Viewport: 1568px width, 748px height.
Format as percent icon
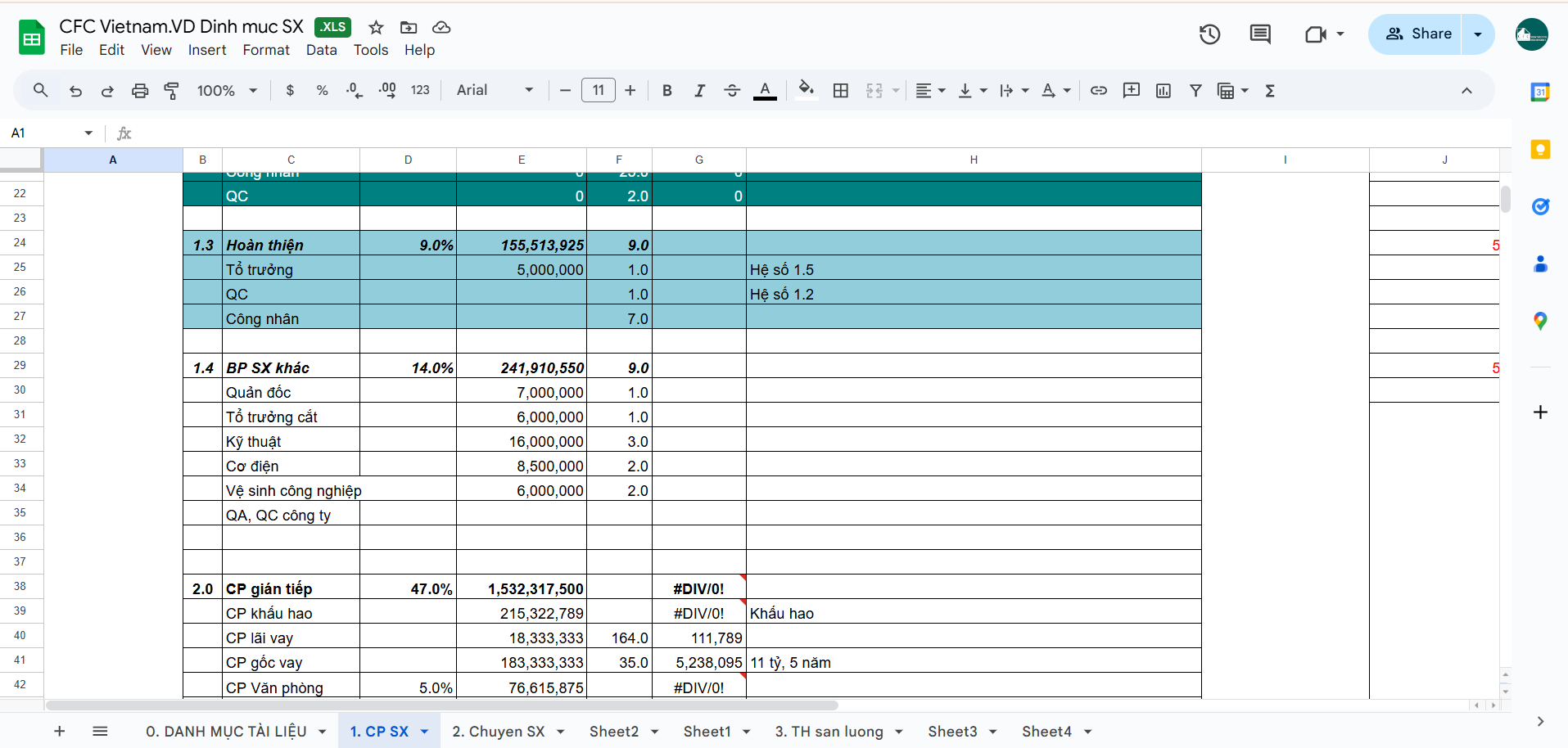[x=322, y=90]
